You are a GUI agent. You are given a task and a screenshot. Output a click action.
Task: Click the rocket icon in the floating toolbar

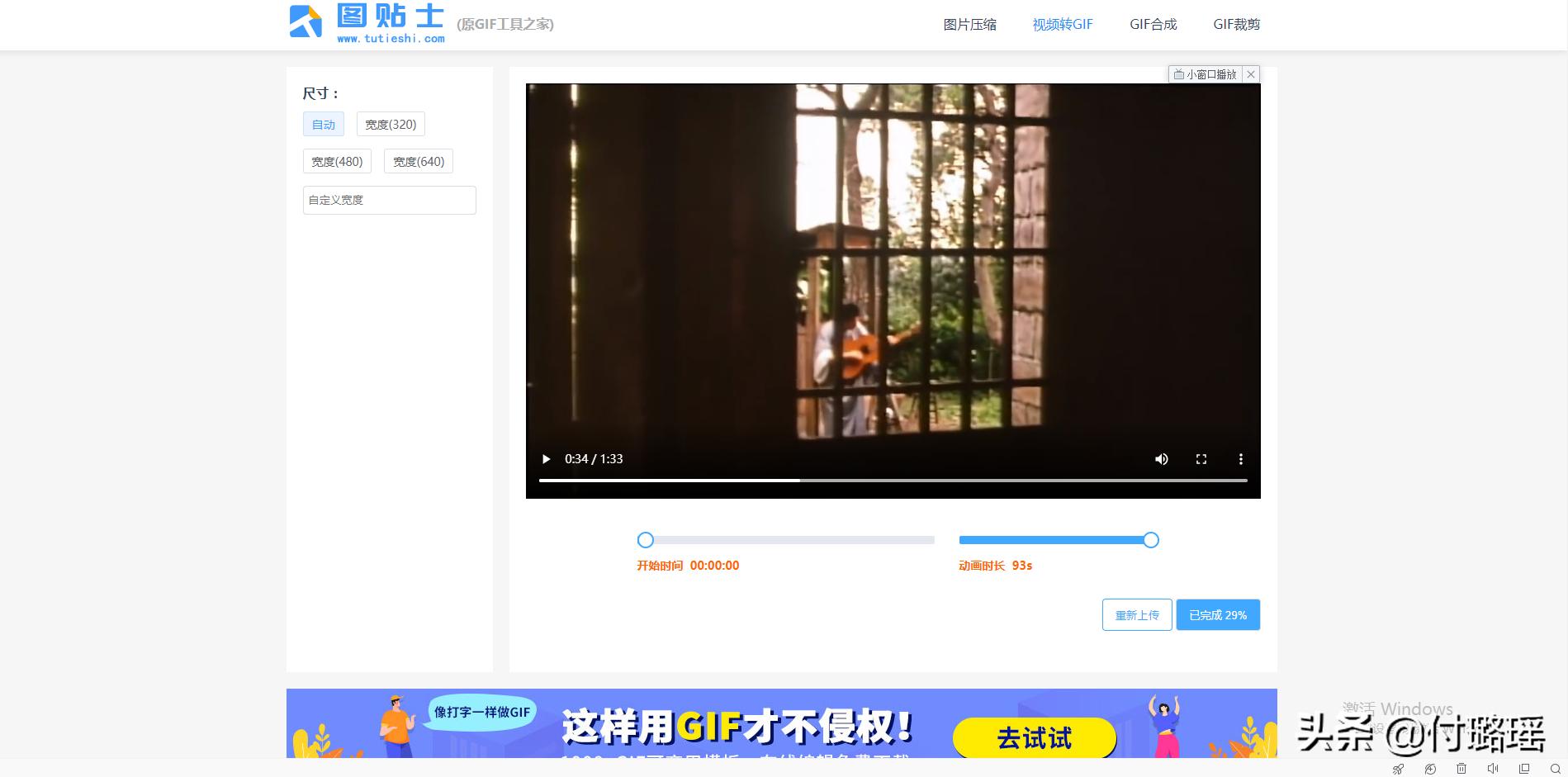[x=1399, y=769]
